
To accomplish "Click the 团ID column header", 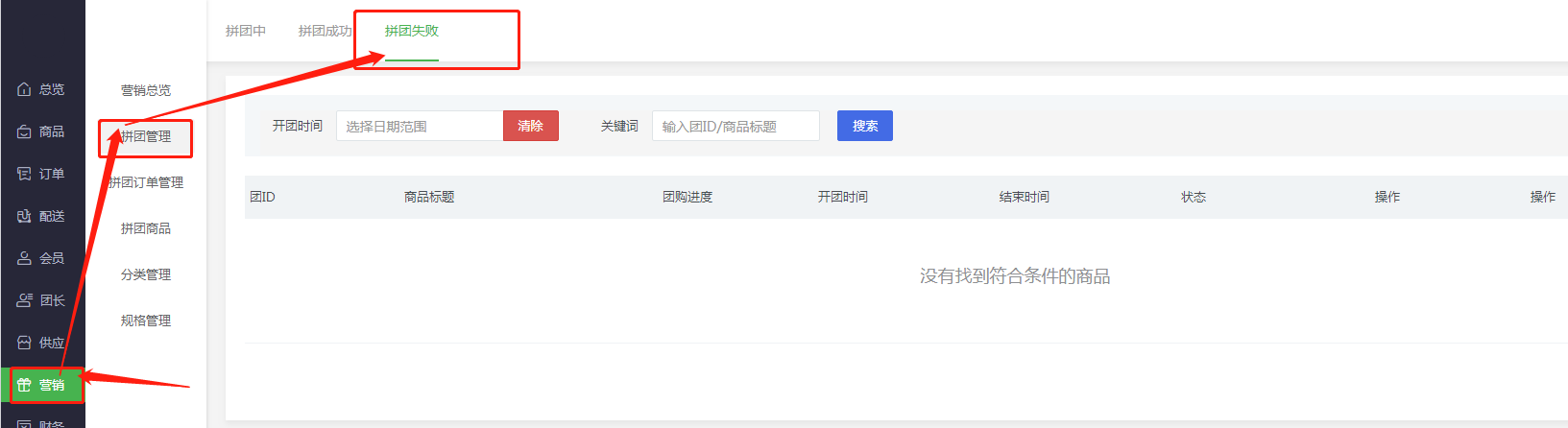I will point(262,197).
